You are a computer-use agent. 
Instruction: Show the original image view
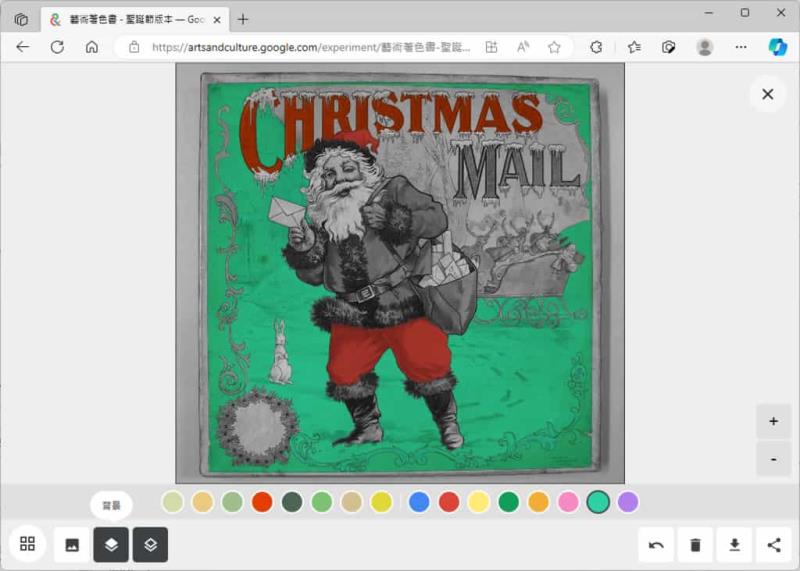click(x=72, y=544)
